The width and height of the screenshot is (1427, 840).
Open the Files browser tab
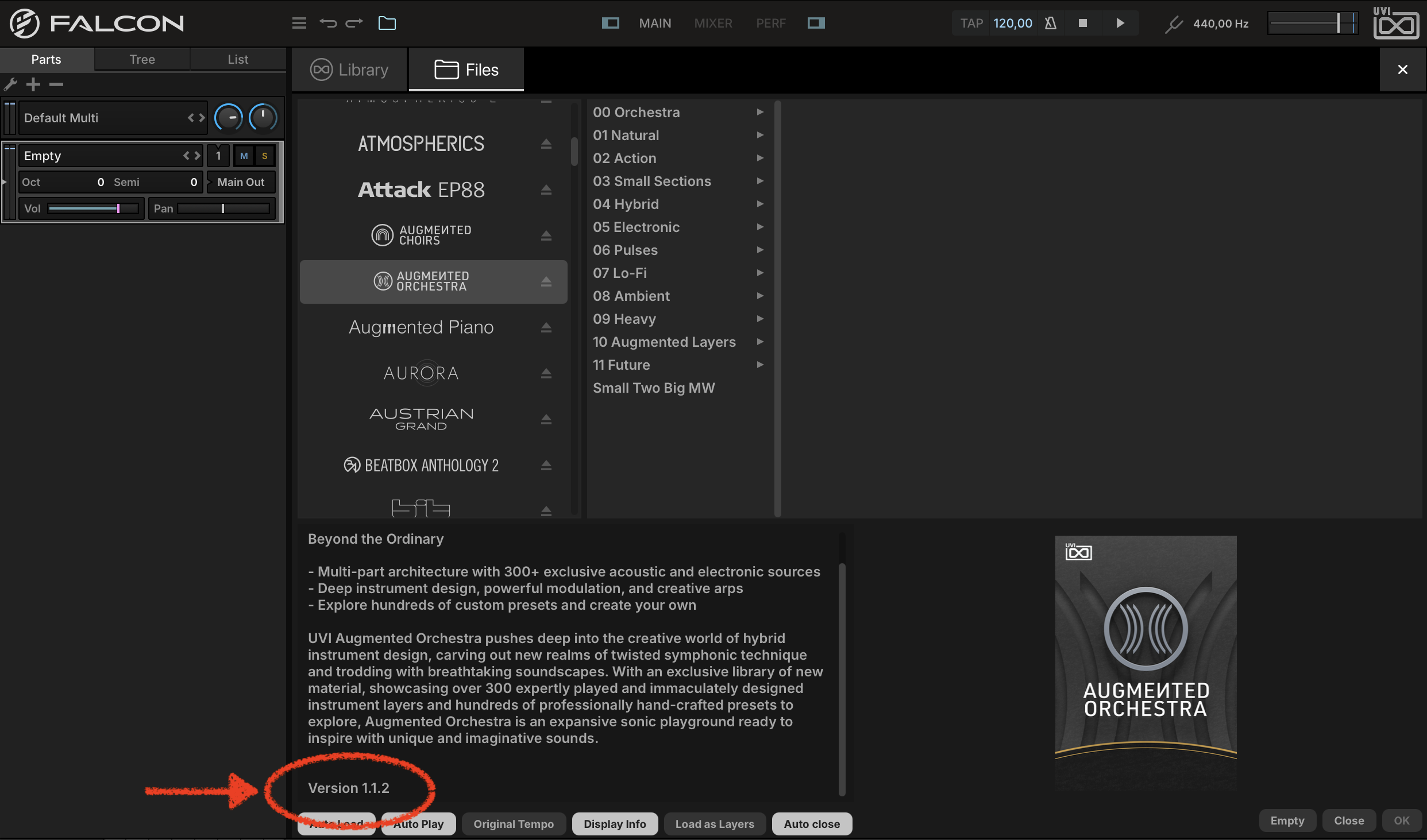point(466,69)
